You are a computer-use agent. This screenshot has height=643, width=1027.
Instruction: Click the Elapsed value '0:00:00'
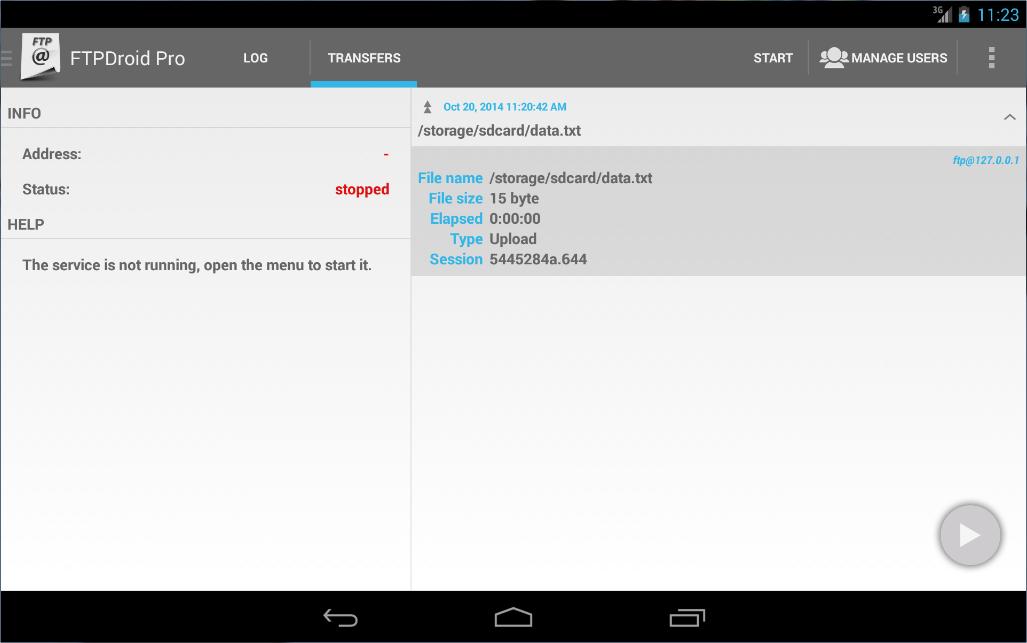tap(515, 219)
